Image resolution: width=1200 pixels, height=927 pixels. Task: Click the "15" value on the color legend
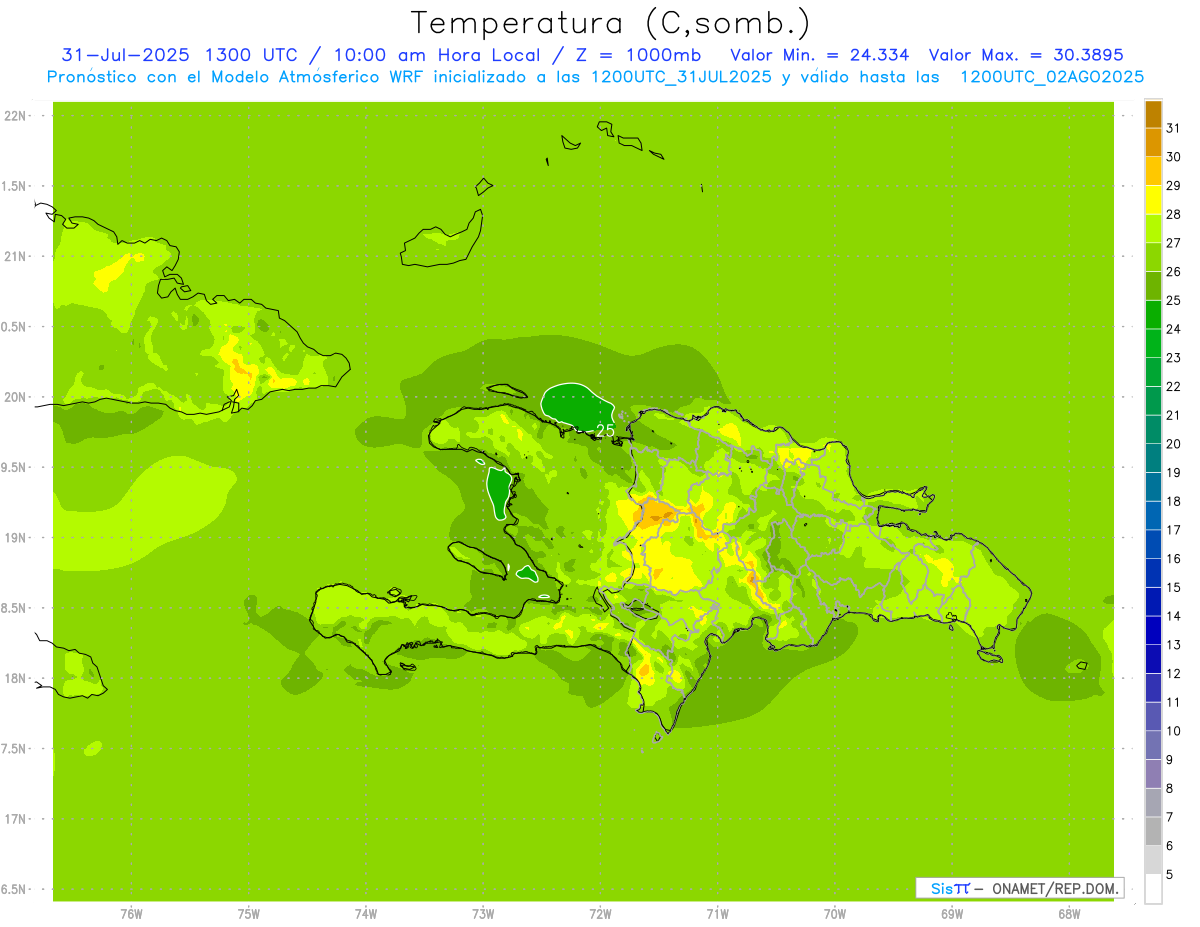[x=1173, y=587]
